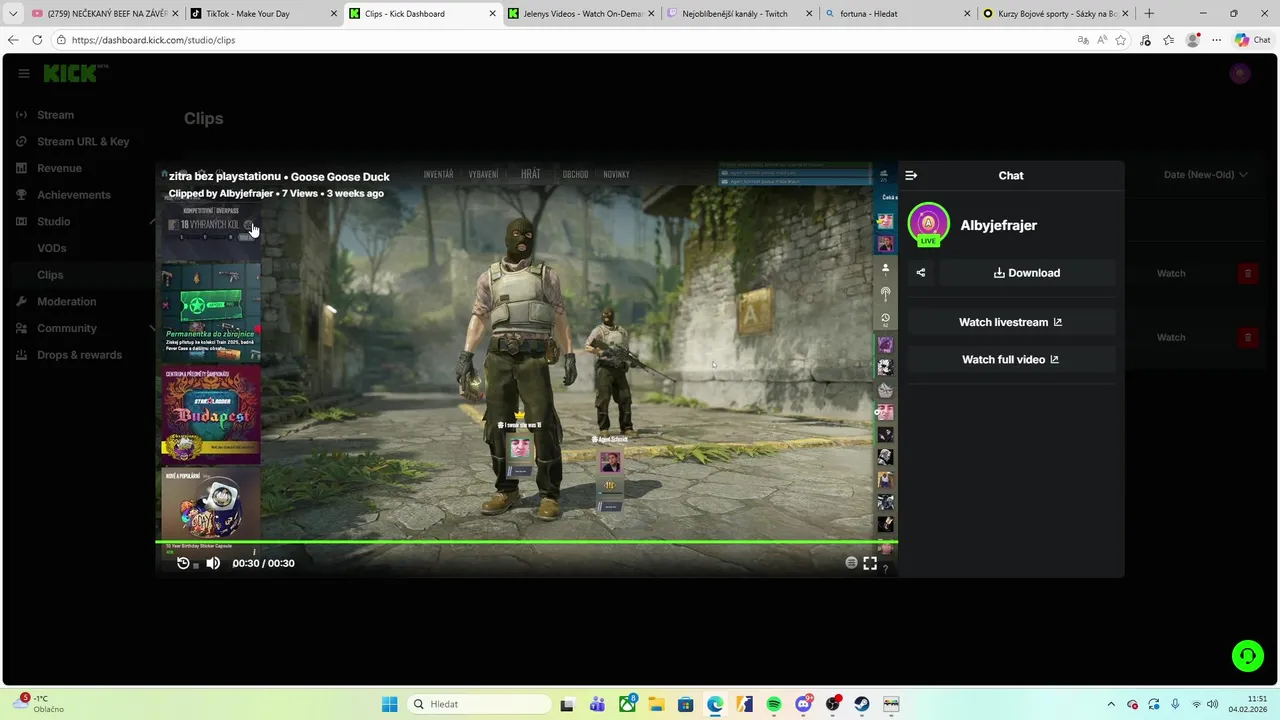Open the tab search dropdown arrow

click(13, 14)
